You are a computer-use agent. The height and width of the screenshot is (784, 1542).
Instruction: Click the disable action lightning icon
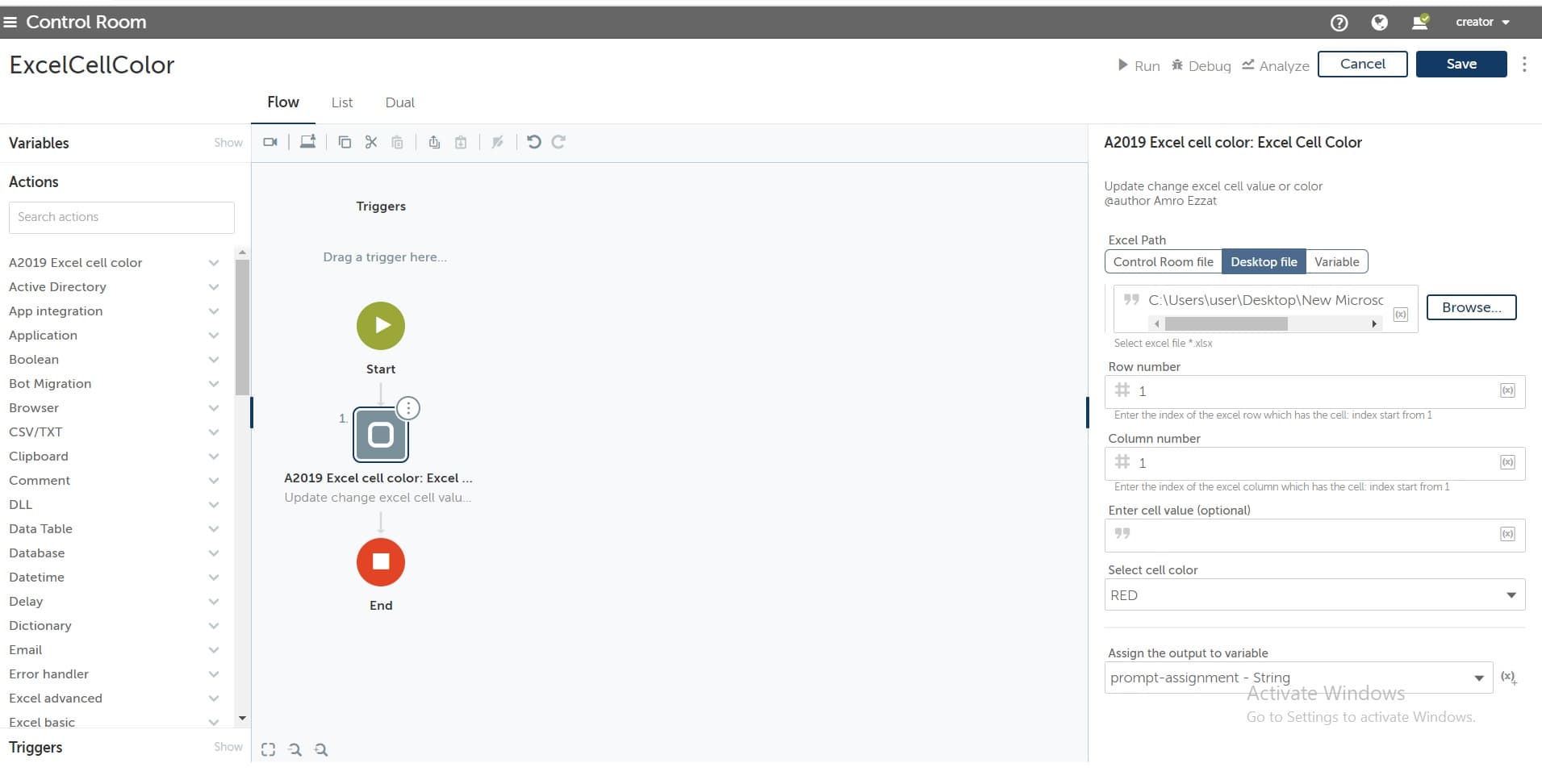pyautogui.click(x=498, y=142)
